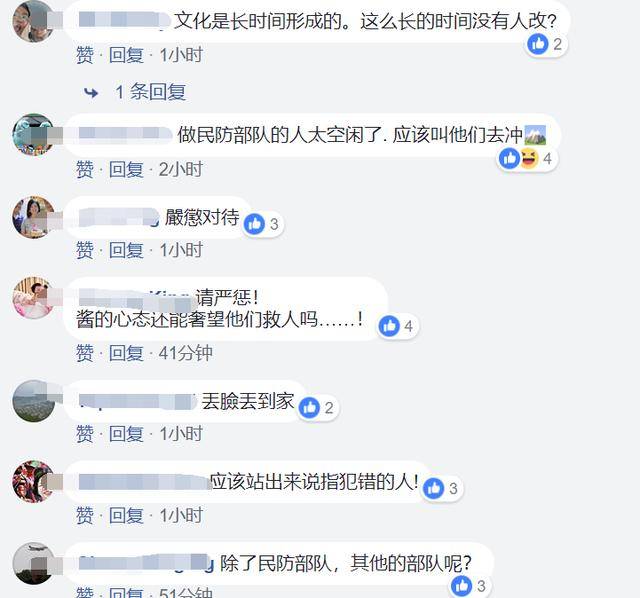The width and height of the screenshot is (640, 598).
Task: Reply to the 嚴懲对待 comment
Action: point(126,250)
